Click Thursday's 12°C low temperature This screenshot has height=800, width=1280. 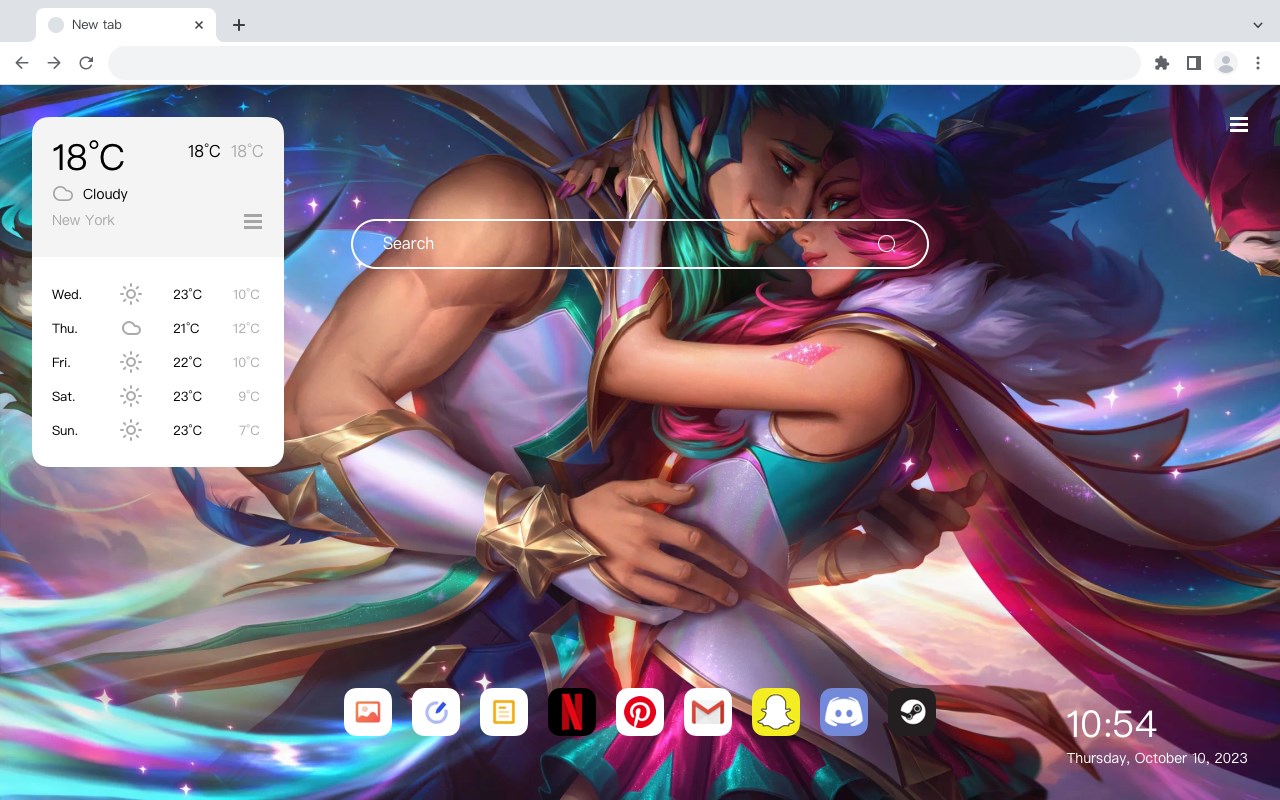247,329
